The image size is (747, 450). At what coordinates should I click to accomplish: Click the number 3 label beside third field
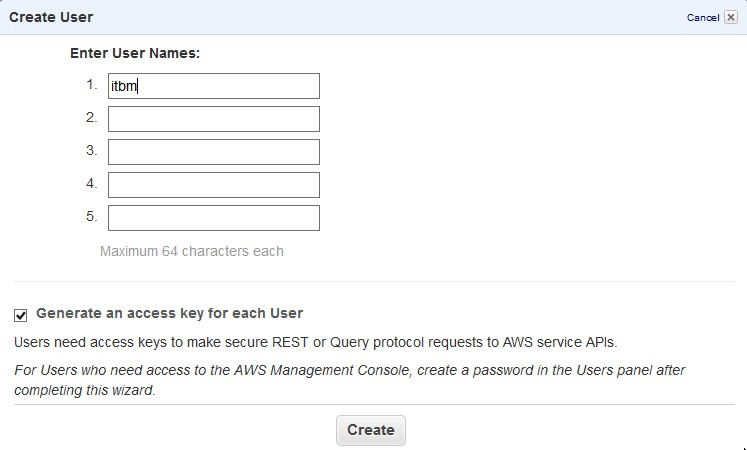pyautogui.click(x=91, y=151)
